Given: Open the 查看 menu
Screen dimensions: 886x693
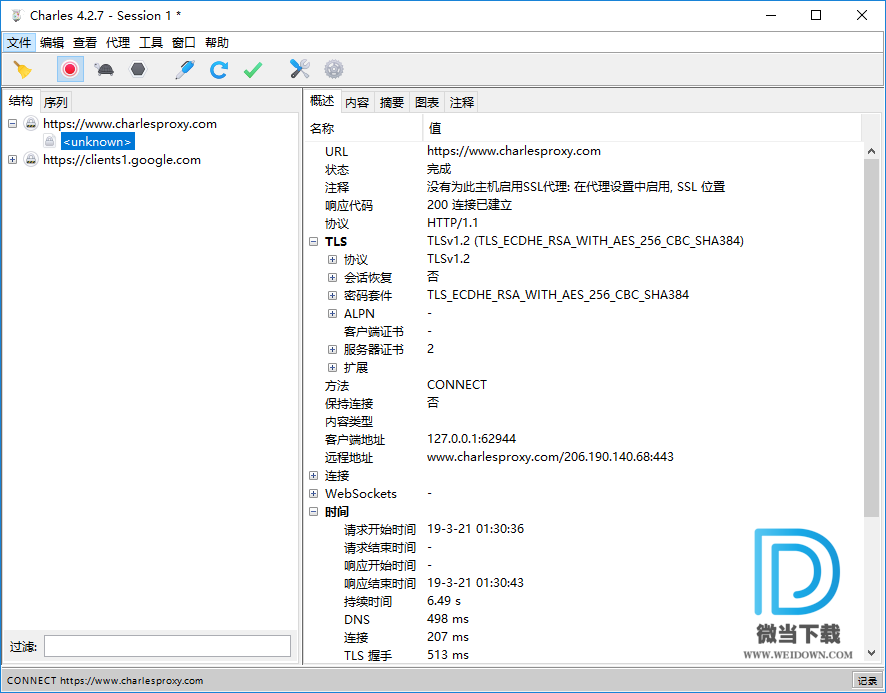Looking at the screenshot, I should click(85, 42).
